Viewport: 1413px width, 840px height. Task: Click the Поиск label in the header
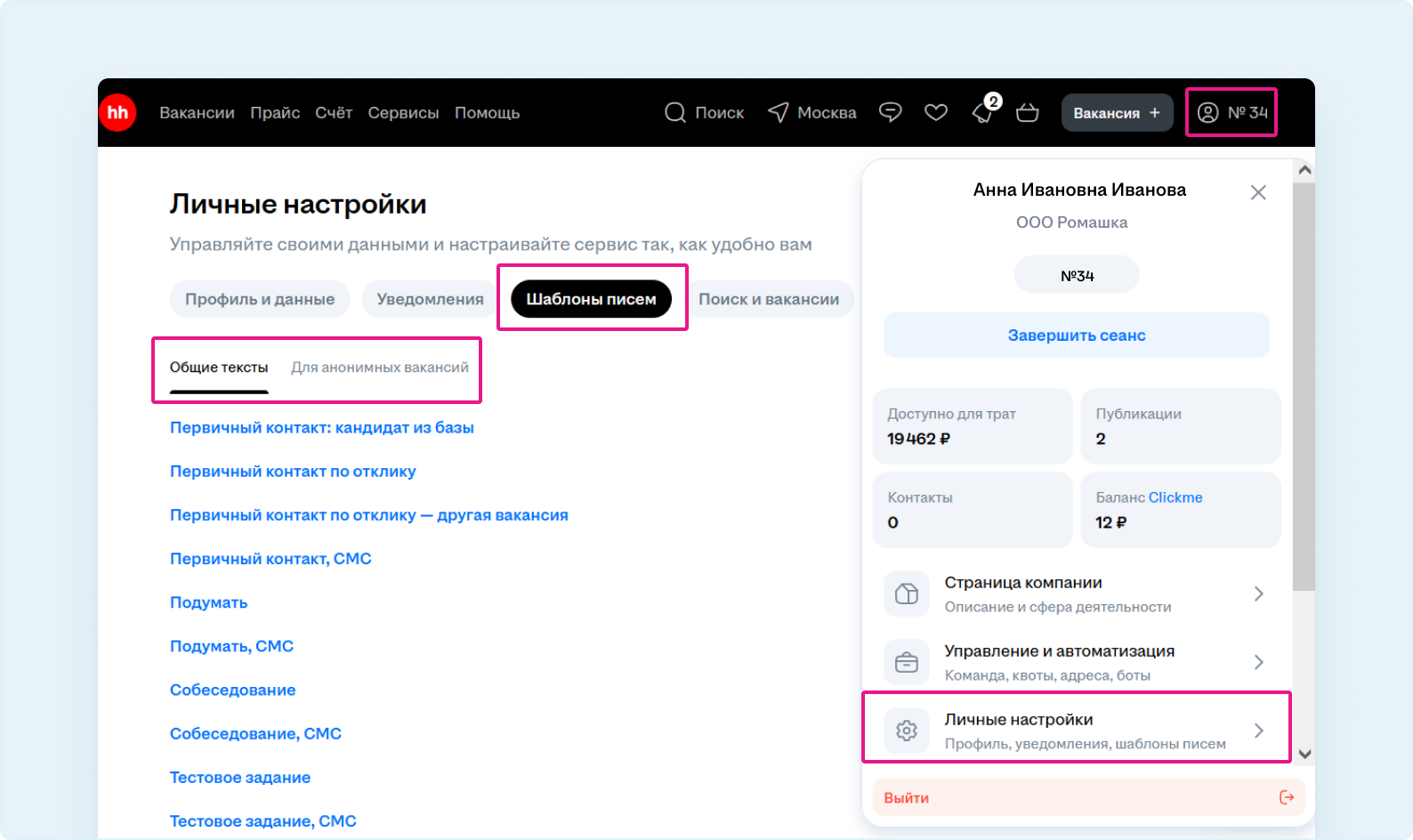(x=719, y=113)
